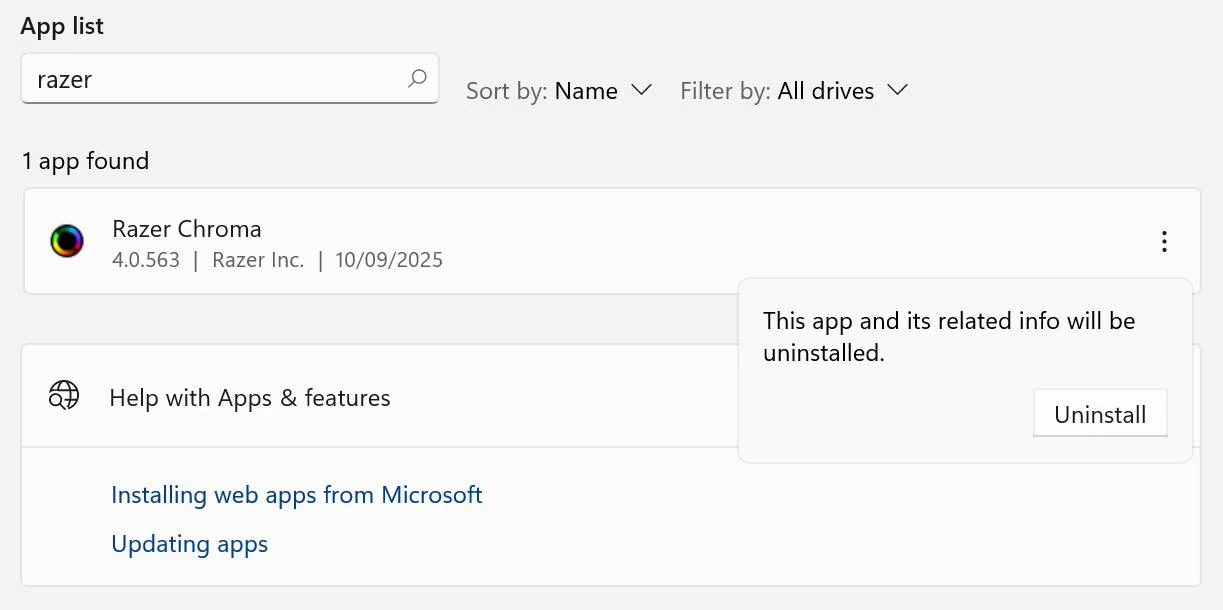The height and width of the screenshot is (610, 1223).
Task: Click the version number 4.0.563 text
Action: pyautogui.click(x=146, y=258)
